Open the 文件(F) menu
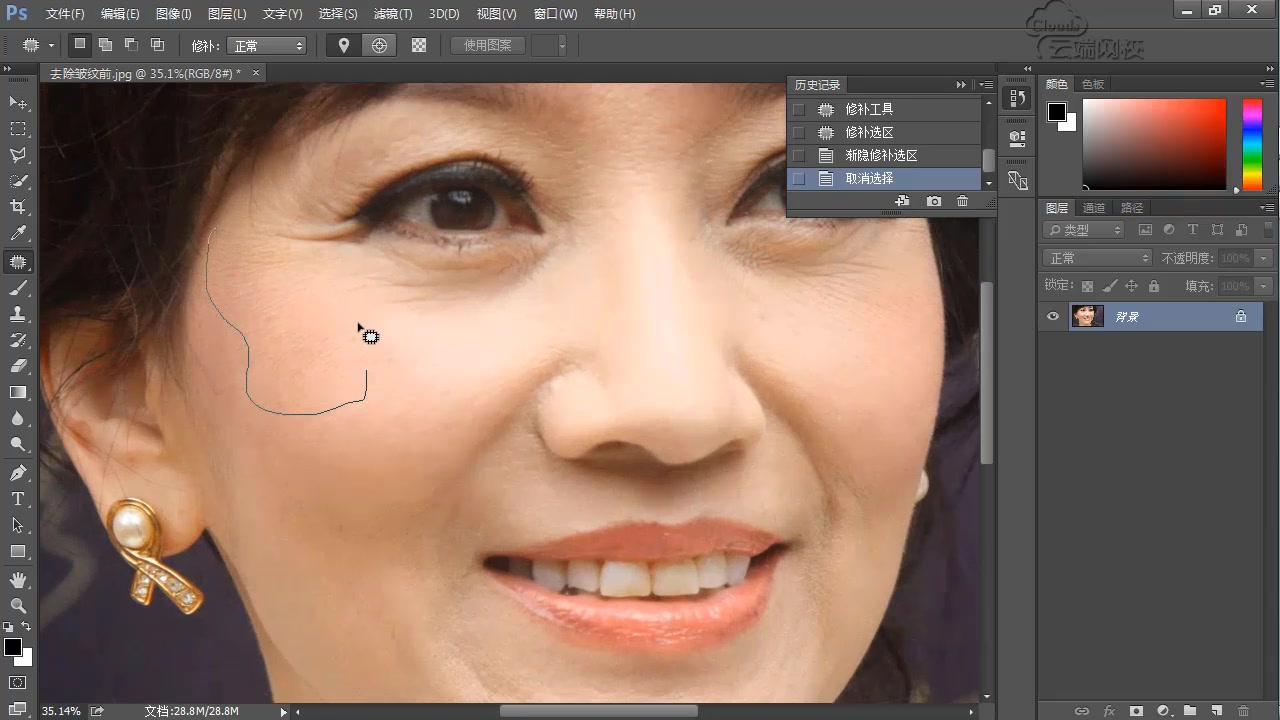Viewport: 1280px width, 720px height. pyautogui.click(x=65, y=14)
